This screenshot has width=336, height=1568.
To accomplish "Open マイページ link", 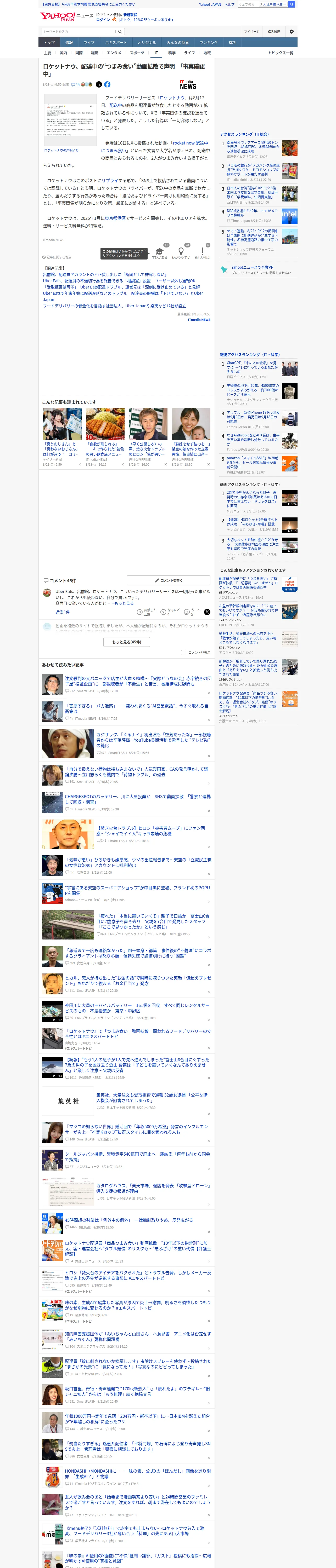I will tap(251, 32).
